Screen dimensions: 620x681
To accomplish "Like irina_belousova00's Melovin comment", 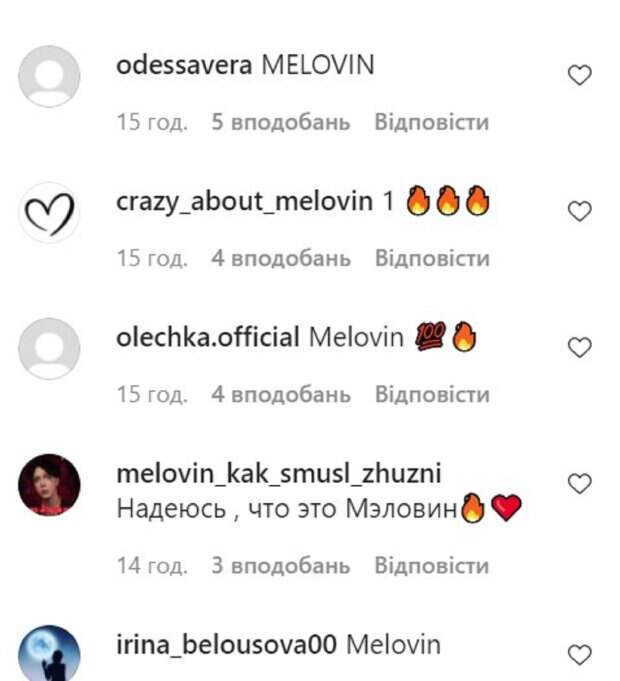I will click(580, 655).
